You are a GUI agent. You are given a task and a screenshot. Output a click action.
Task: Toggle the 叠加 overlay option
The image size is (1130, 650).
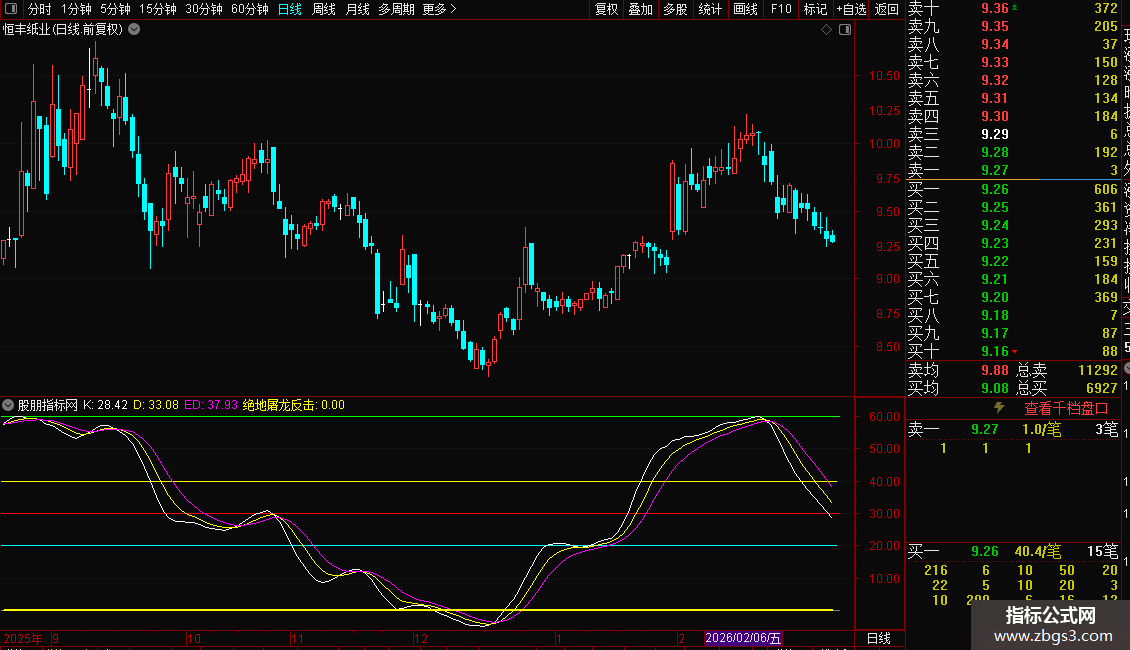tap(640, 9)
